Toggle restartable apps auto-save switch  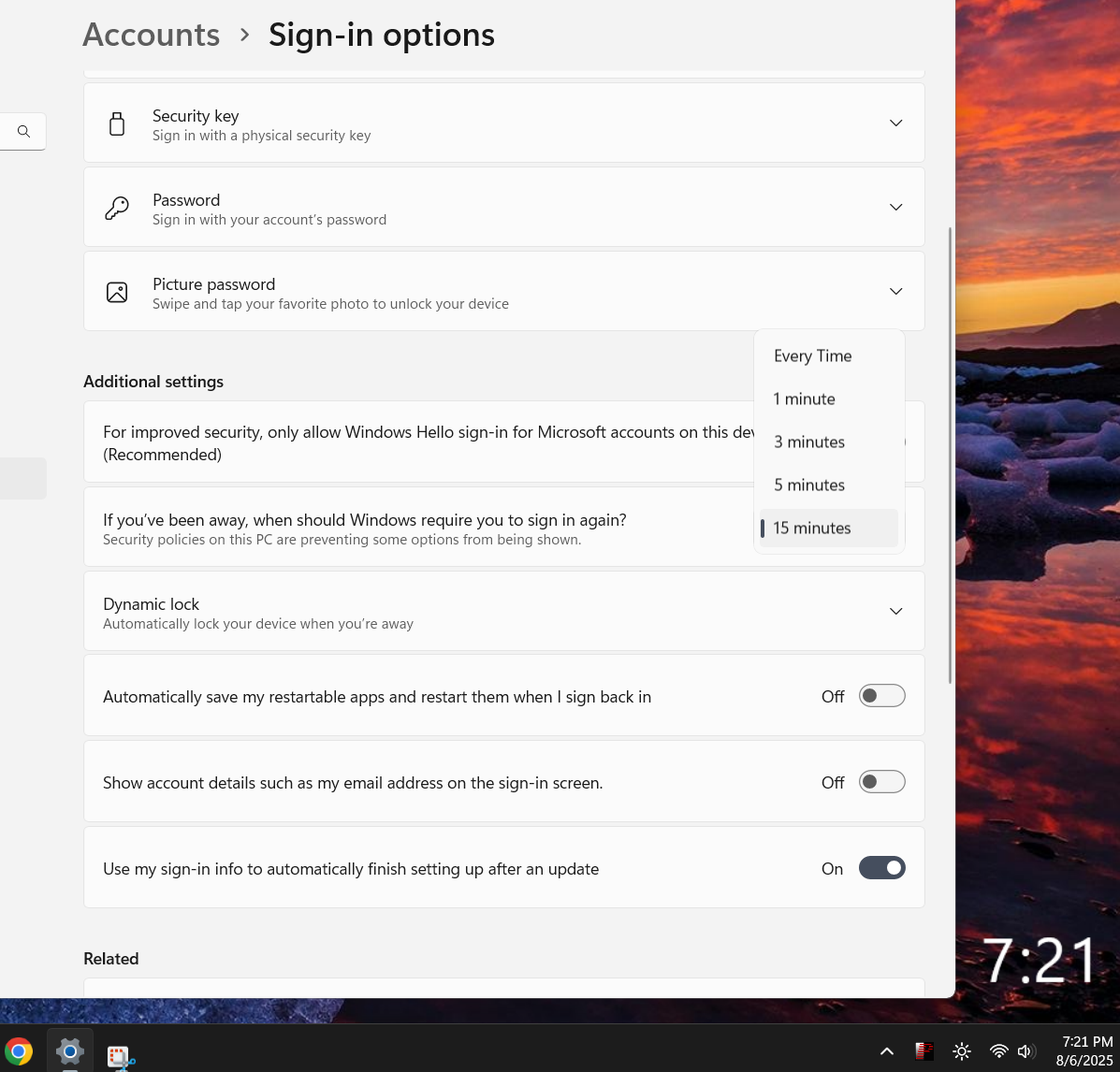881,696
